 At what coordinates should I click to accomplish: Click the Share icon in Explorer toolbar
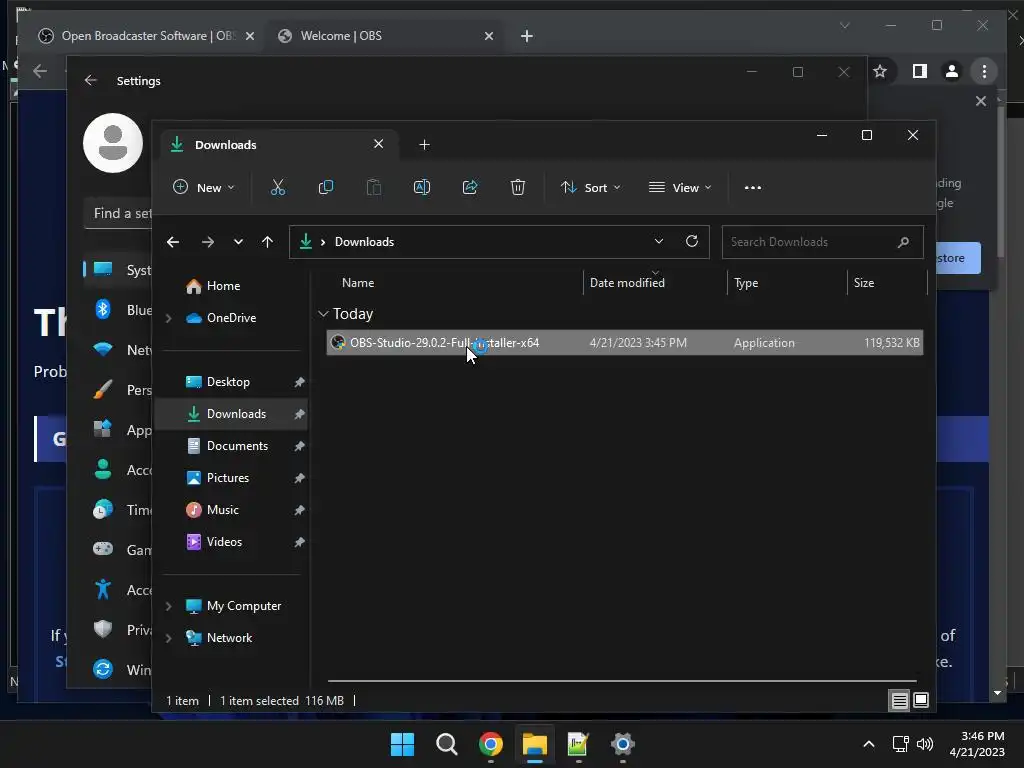pos(470,187)
